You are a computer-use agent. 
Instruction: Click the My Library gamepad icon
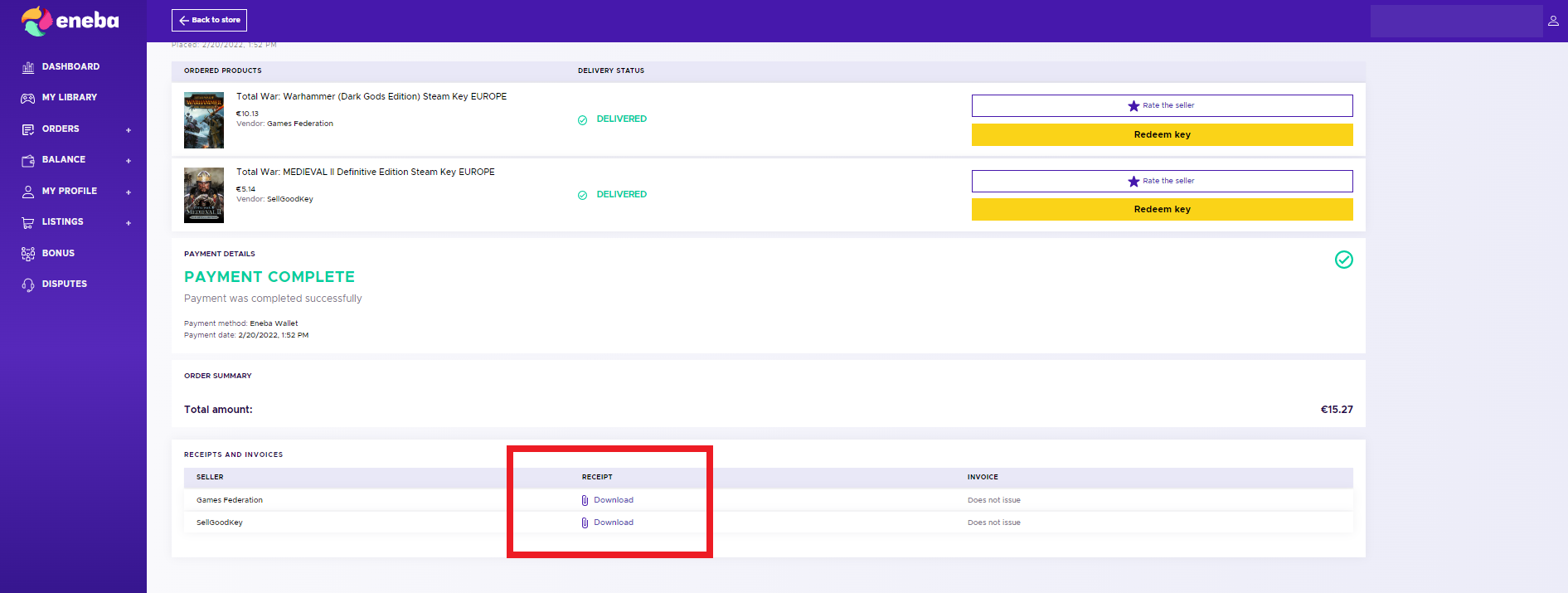click(28, 98)
